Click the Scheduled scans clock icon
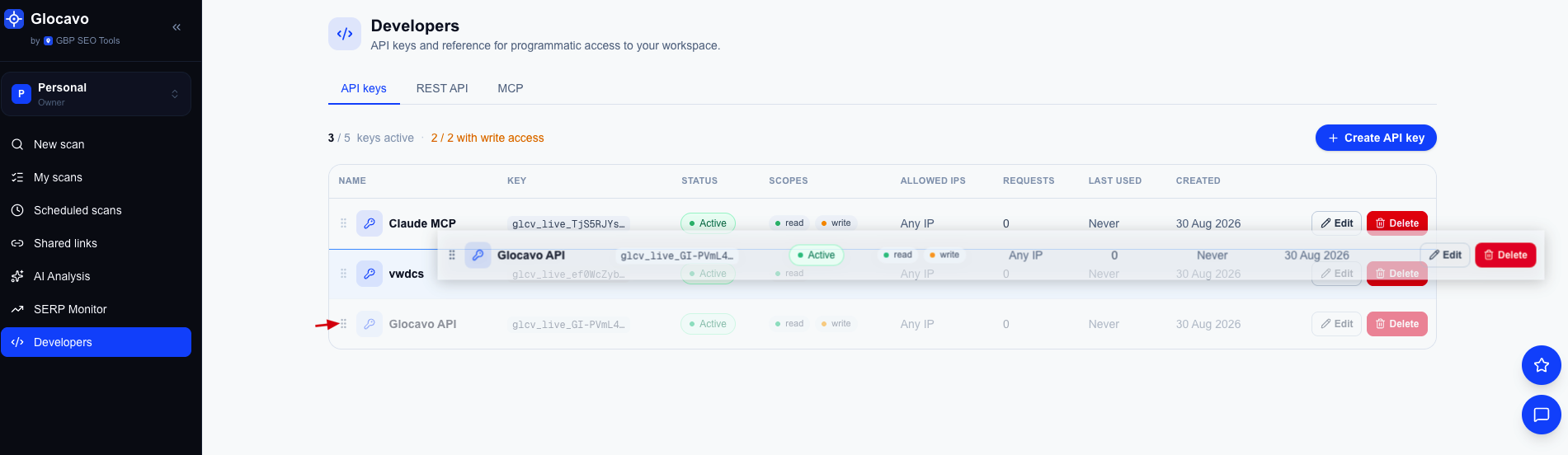This screenshot has height=455, width=1568. tap(17, 210)
